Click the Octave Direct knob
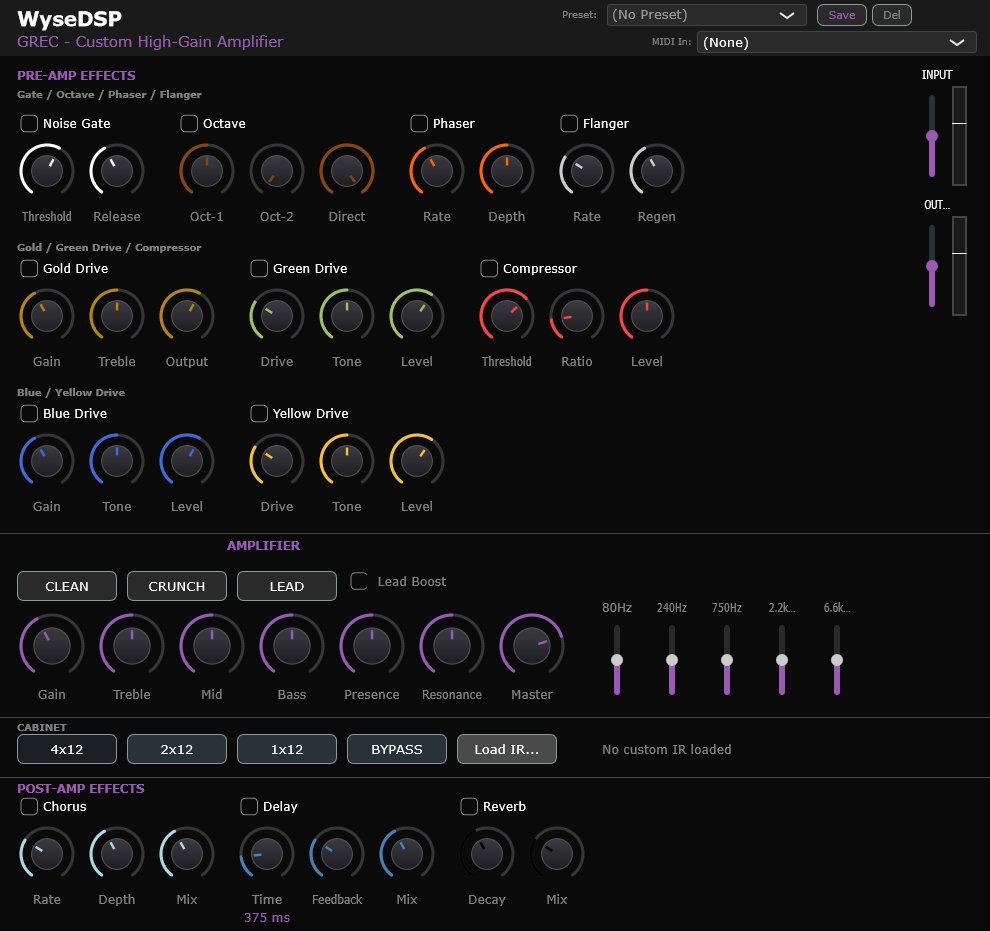 pos(347,170)
